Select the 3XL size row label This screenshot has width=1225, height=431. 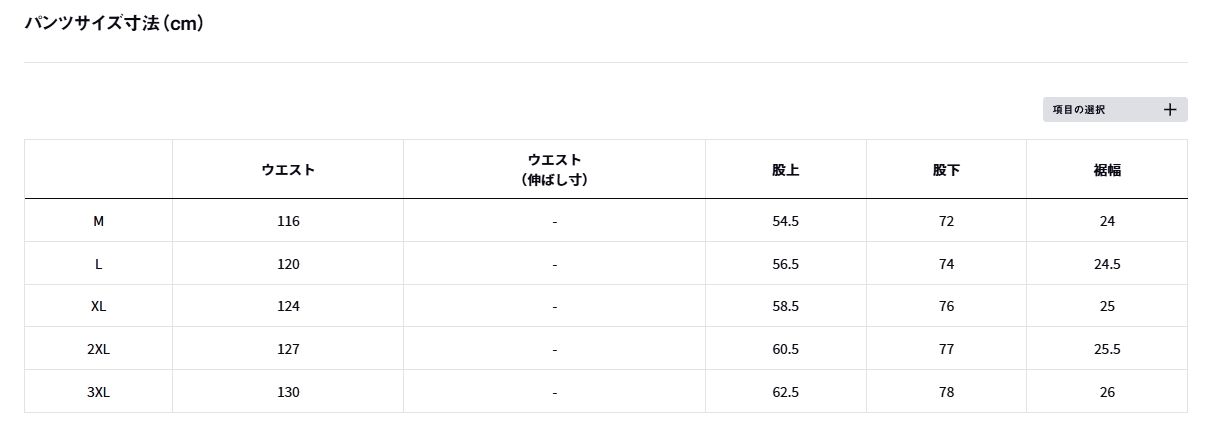pos(98,392)
